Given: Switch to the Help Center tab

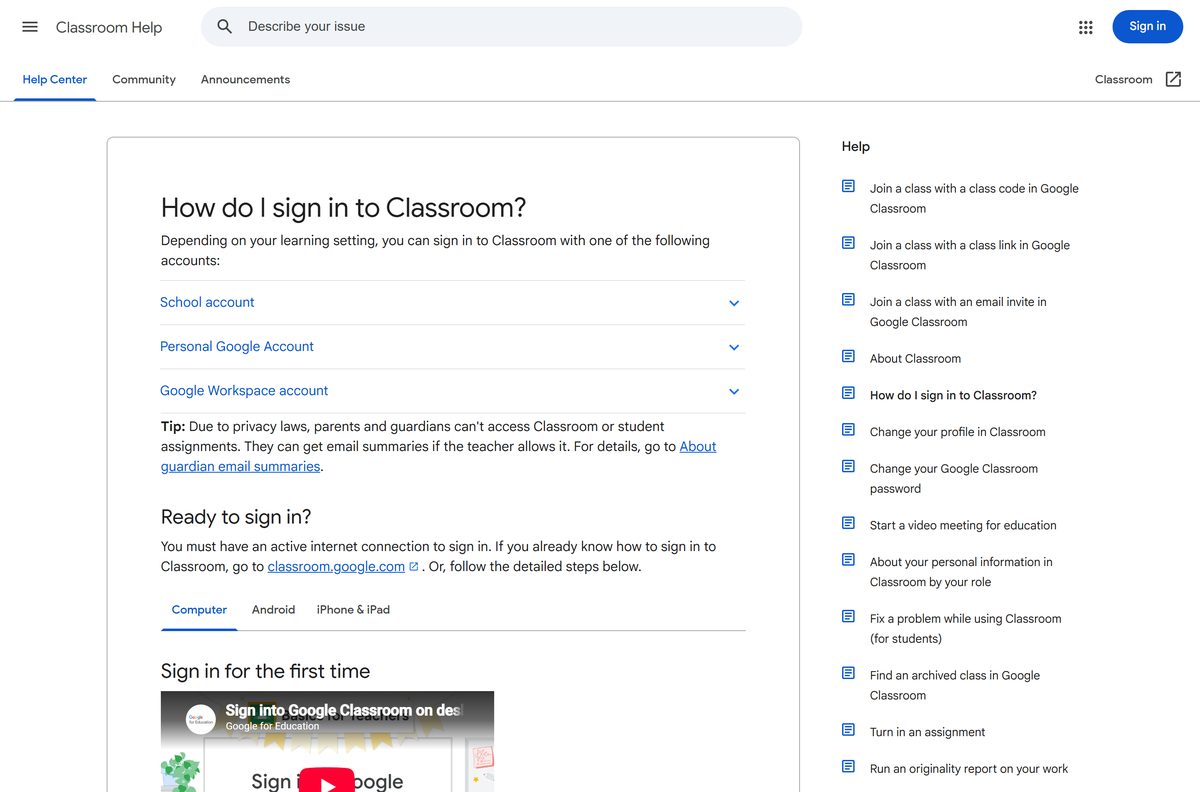Looking at the screenshot, I should 55,79.
